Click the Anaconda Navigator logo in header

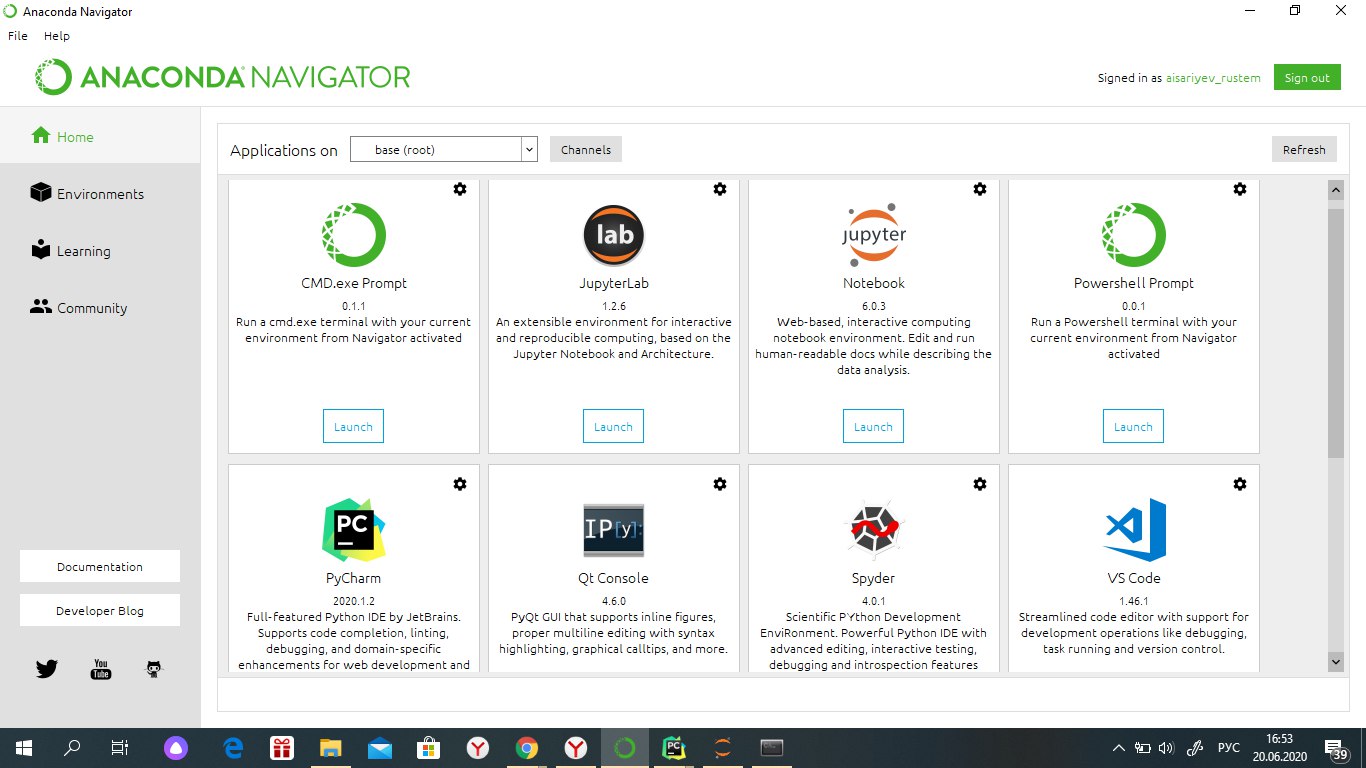(x=222, y=77)
